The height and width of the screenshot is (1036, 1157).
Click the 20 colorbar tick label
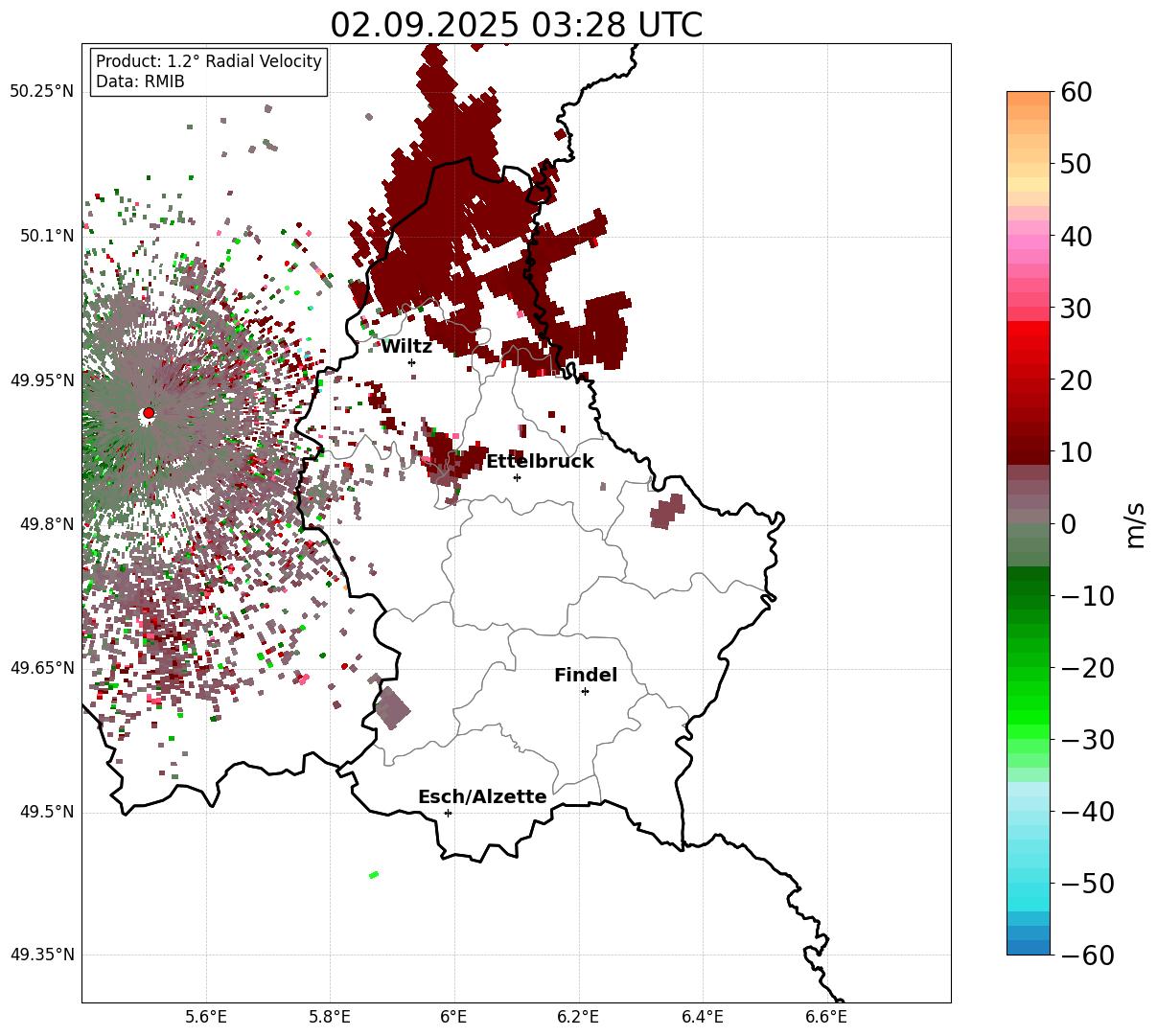click(x=1076, y=380)
